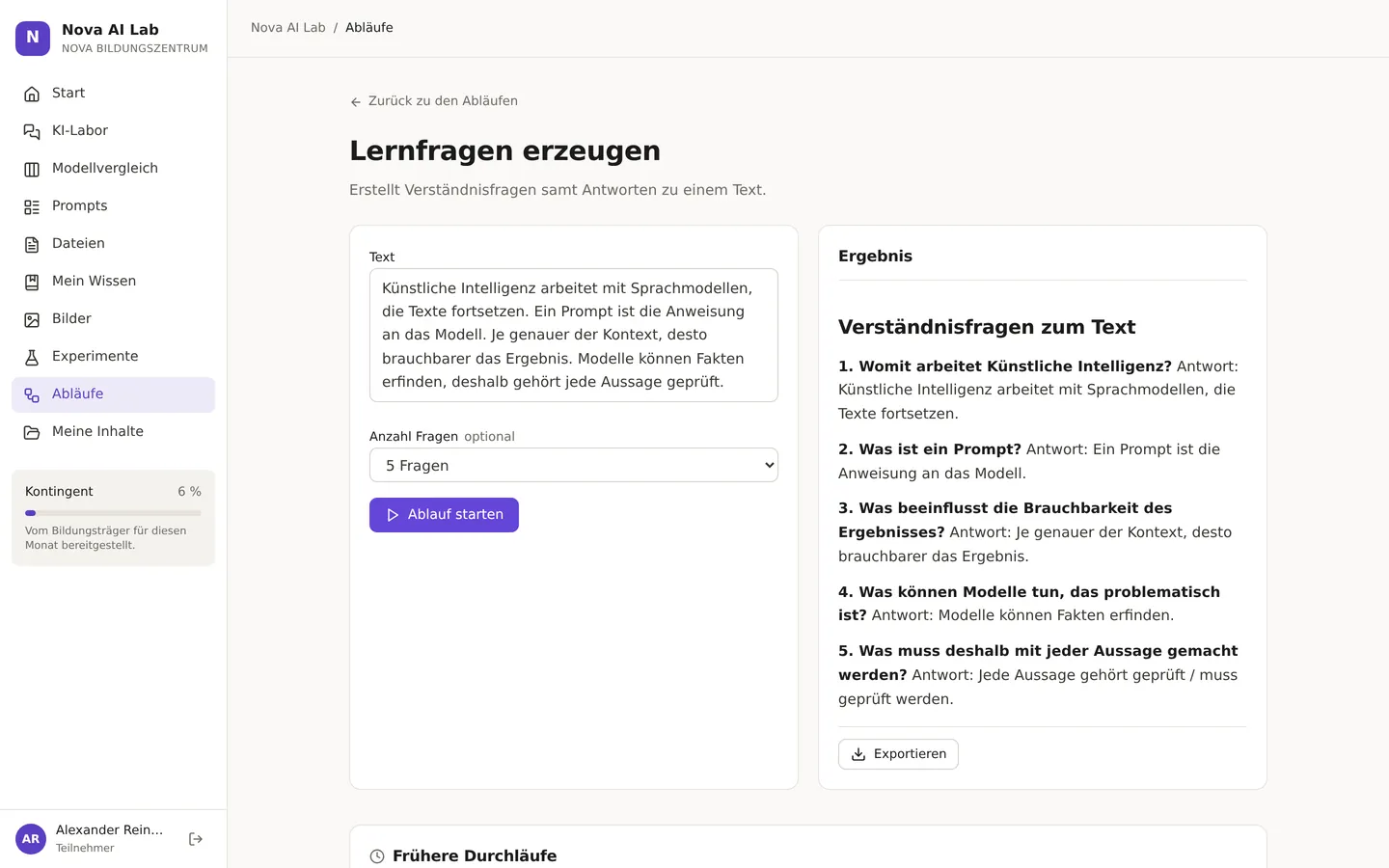The width and height of the screenshot is (1389, 868).
Task: Export the result with Exportieren
Action: pos(898,754)
